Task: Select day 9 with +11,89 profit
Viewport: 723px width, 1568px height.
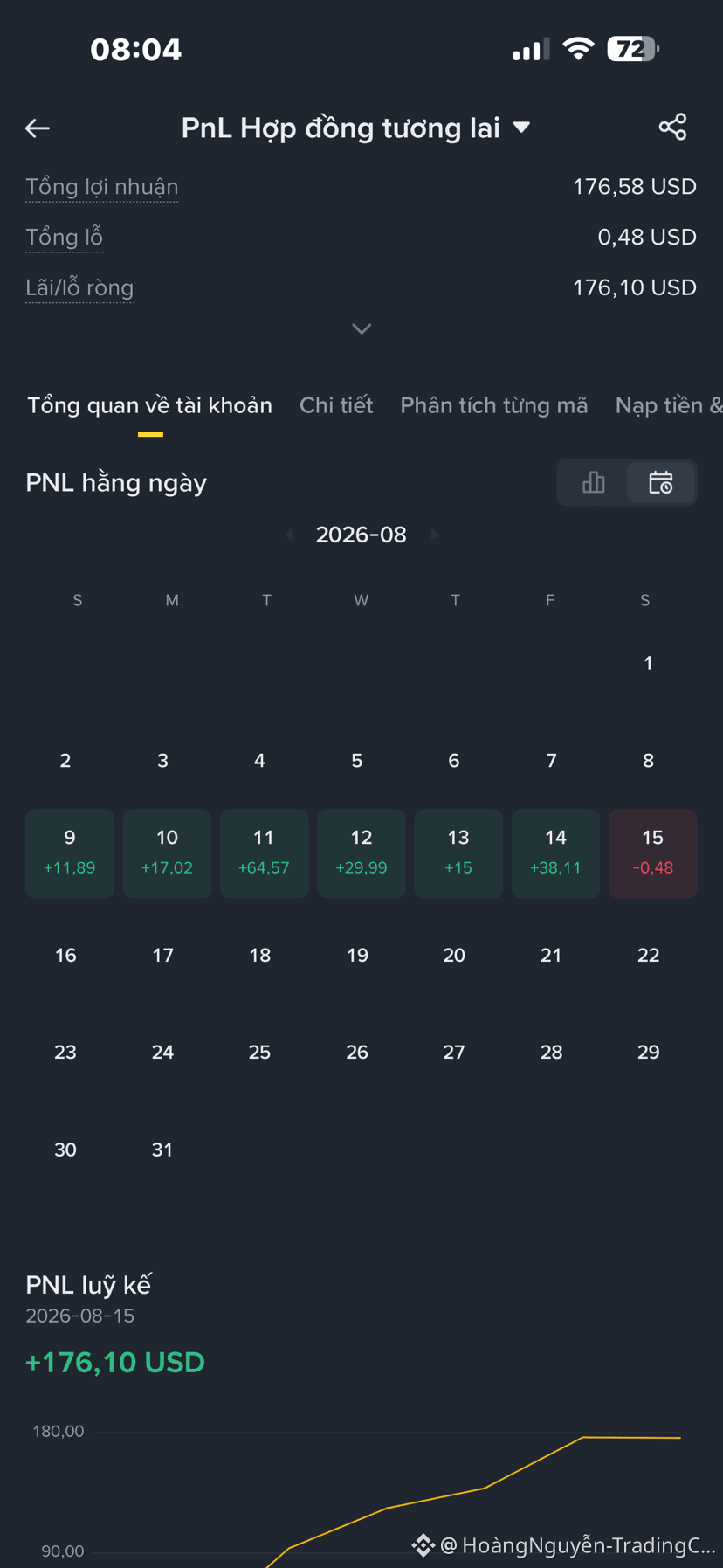Action: coord(70,853)
